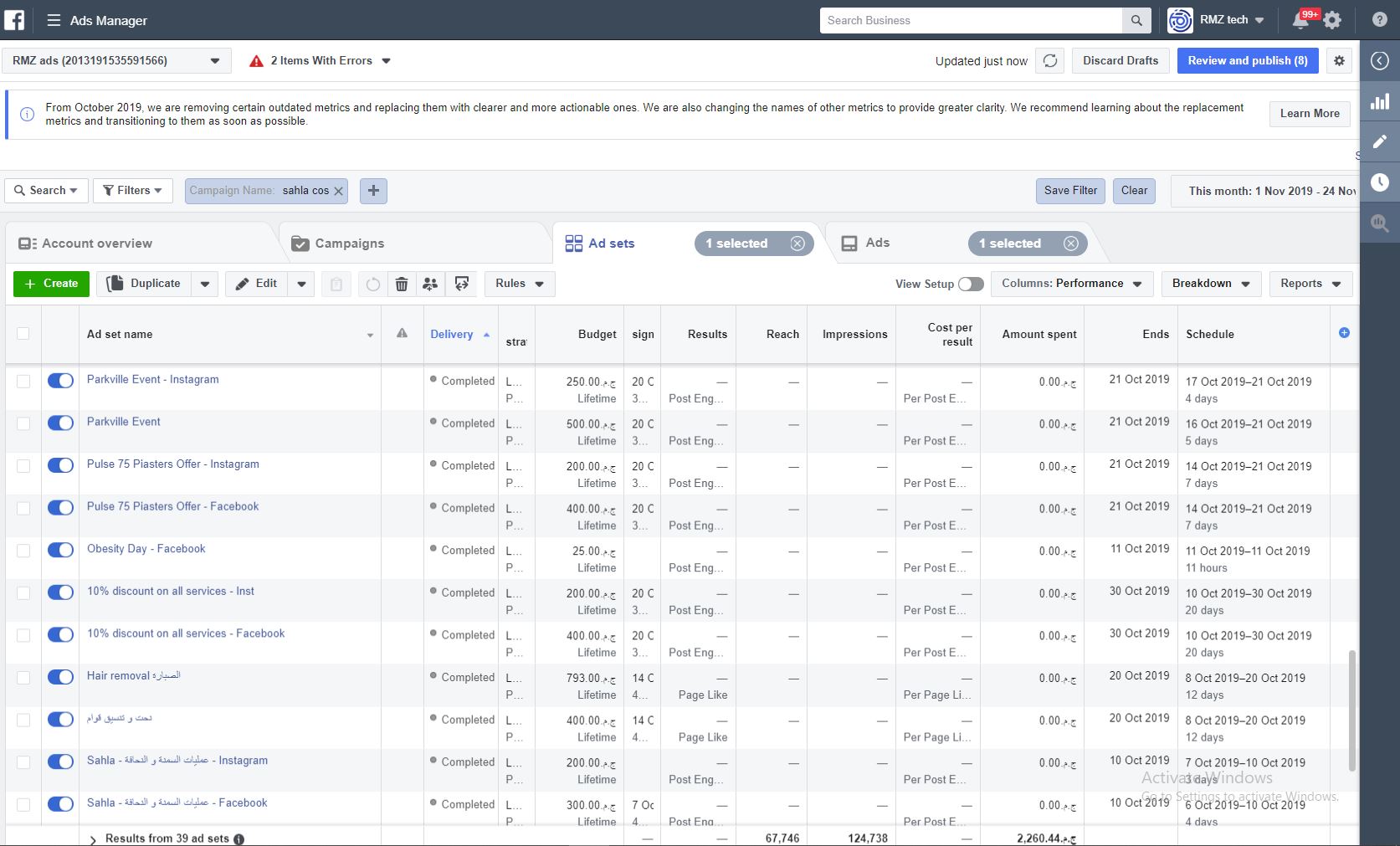Image resolution: width=1400 pixels, height=846 pixels.
Task: Add a new filter with plus button
Action: 373,191
